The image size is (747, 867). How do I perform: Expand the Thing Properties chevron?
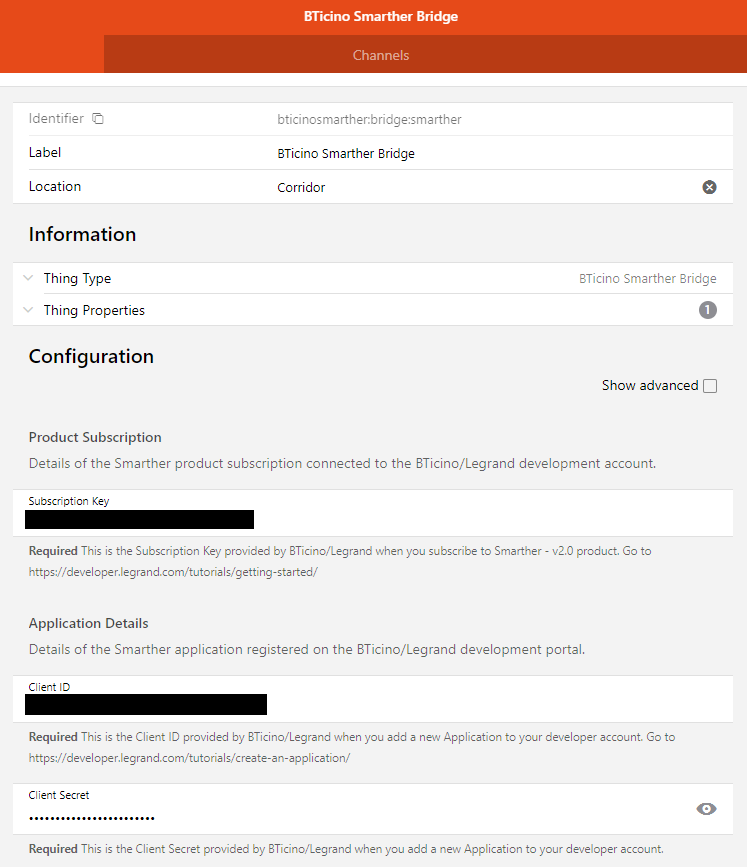pyautogui.click(x=28, y=310)
